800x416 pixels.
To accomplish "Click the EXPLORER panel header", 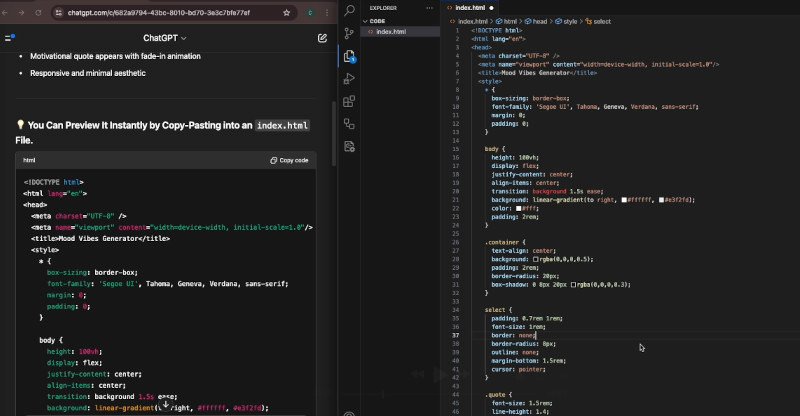I will [x=383, y=8].
